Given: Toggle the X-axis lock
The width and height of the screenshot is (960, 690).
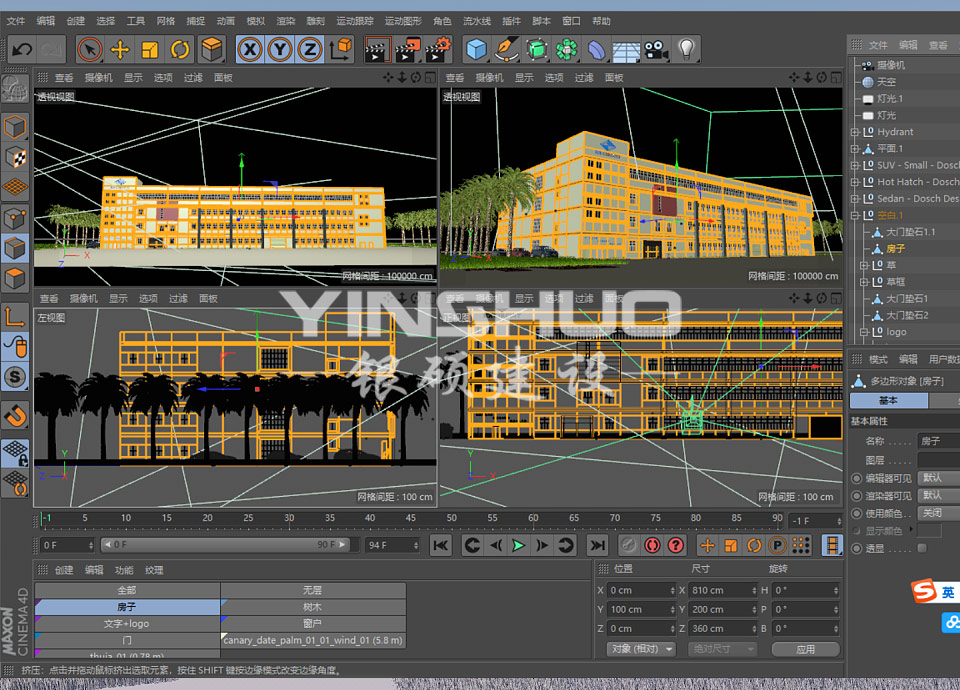Looking at the screenshot, I should (250, 49).
